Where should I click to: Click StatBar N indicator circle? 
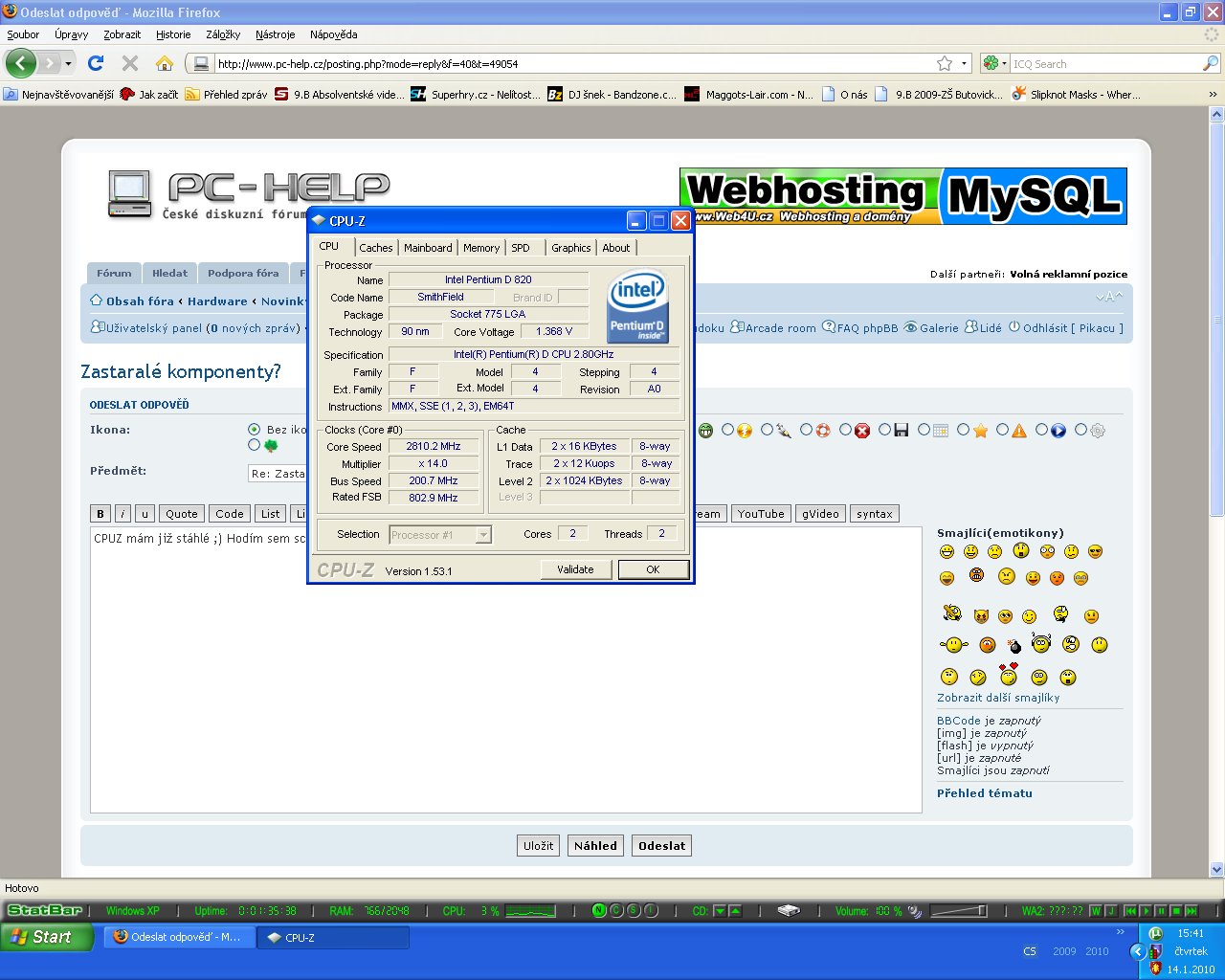click(599, 910)
